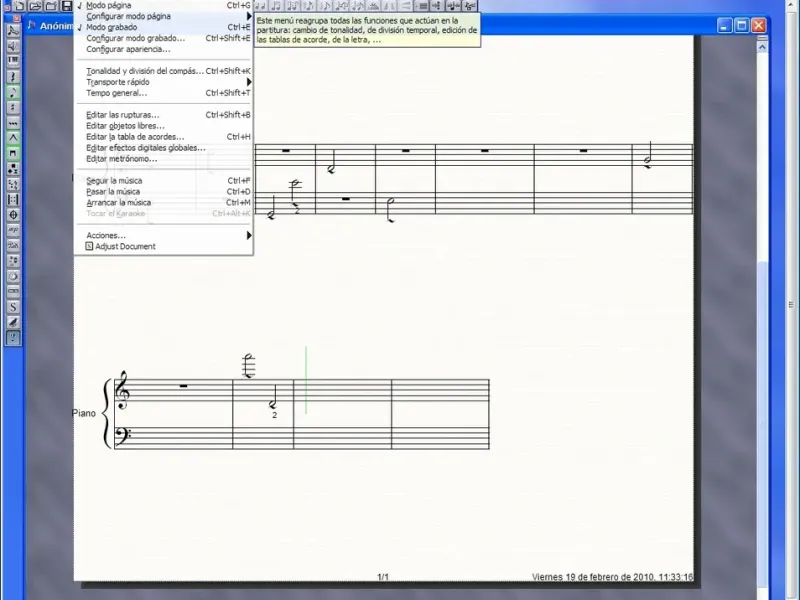This screenshot has height=600, width=800.
Task: Open the circular ring palette tool
Action: 13,277
